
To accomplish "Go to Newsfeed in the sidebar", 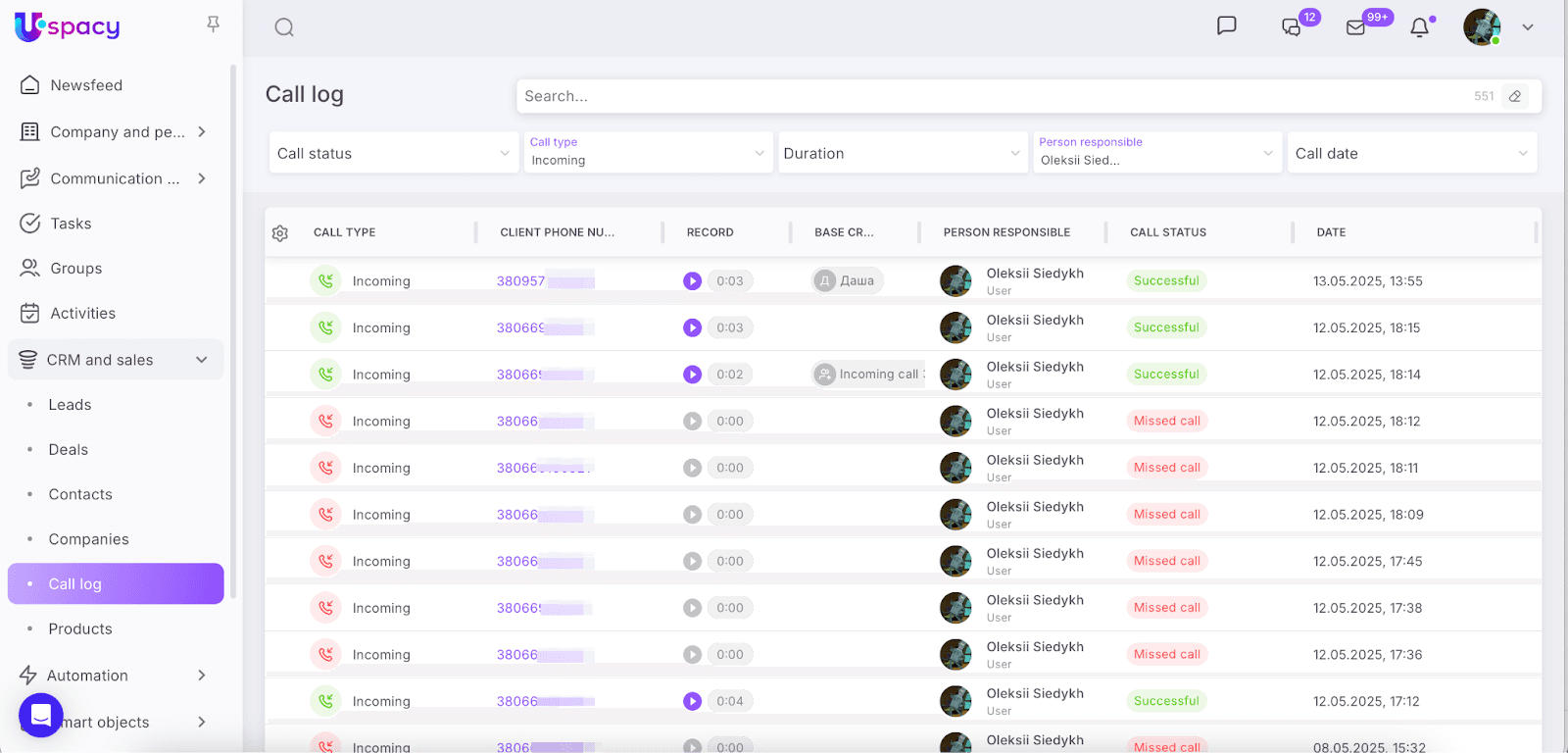I will (x=86, y=85).
